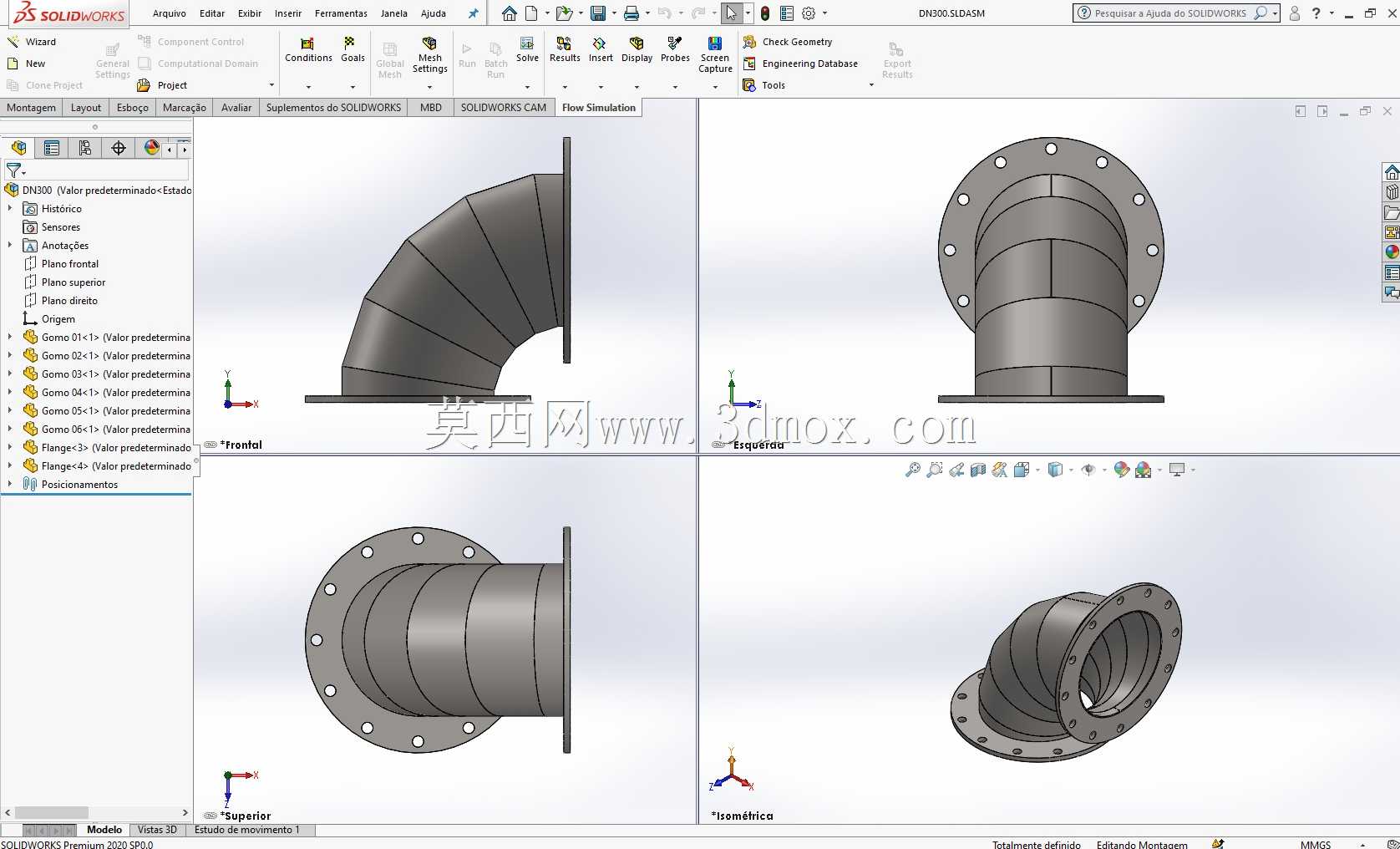Viewport: 1400px width, 849px height.
Task: Click the Tools button in Flow Simulation
Action: click(764, 85)
